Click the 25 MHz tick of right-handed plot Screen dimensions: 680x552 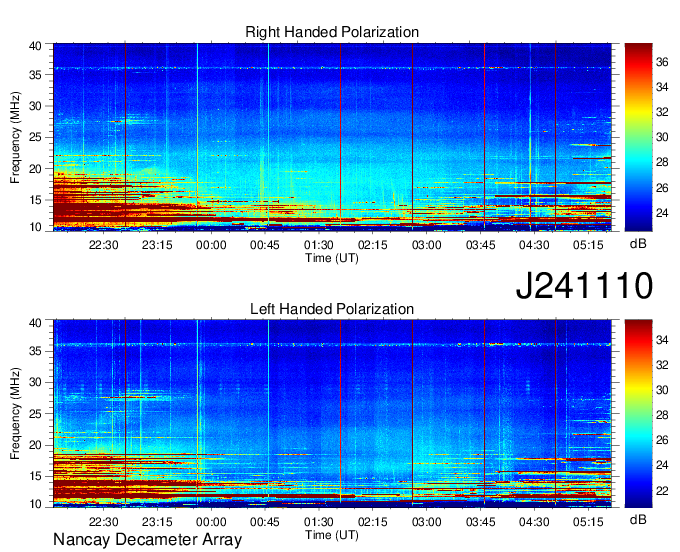(x=35, y=137)
